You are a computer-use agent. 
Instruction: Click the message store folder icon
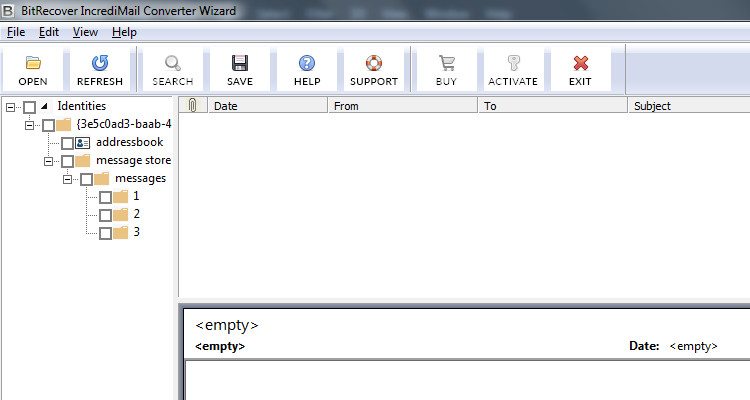[x=83, y=160]
